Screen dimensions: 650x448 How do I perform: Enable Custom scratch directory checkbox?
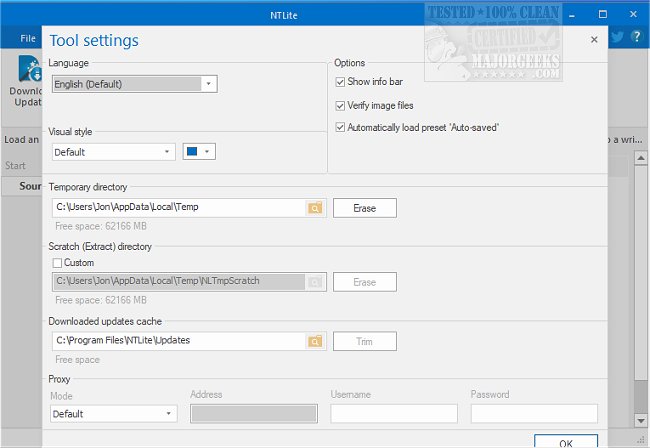point(58,263)
